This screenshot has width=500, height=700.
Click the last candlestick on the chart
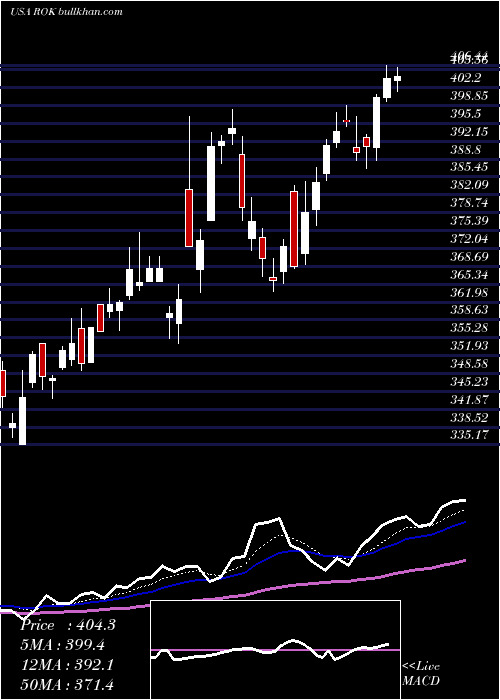(x=397, y=79)
